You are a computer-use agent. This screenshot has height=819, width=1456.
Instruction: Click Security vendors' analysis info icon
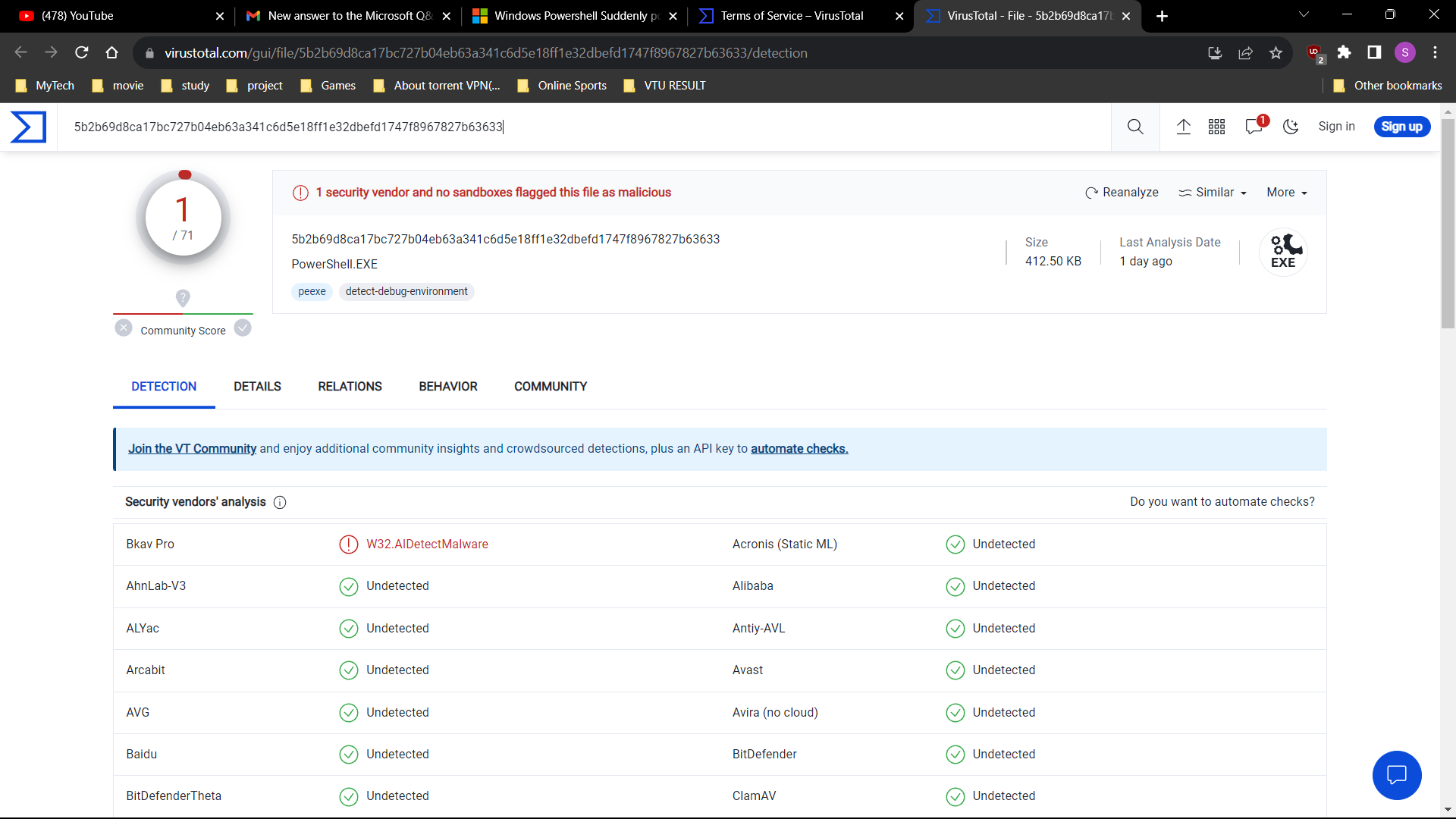click(x=280, y=503)
